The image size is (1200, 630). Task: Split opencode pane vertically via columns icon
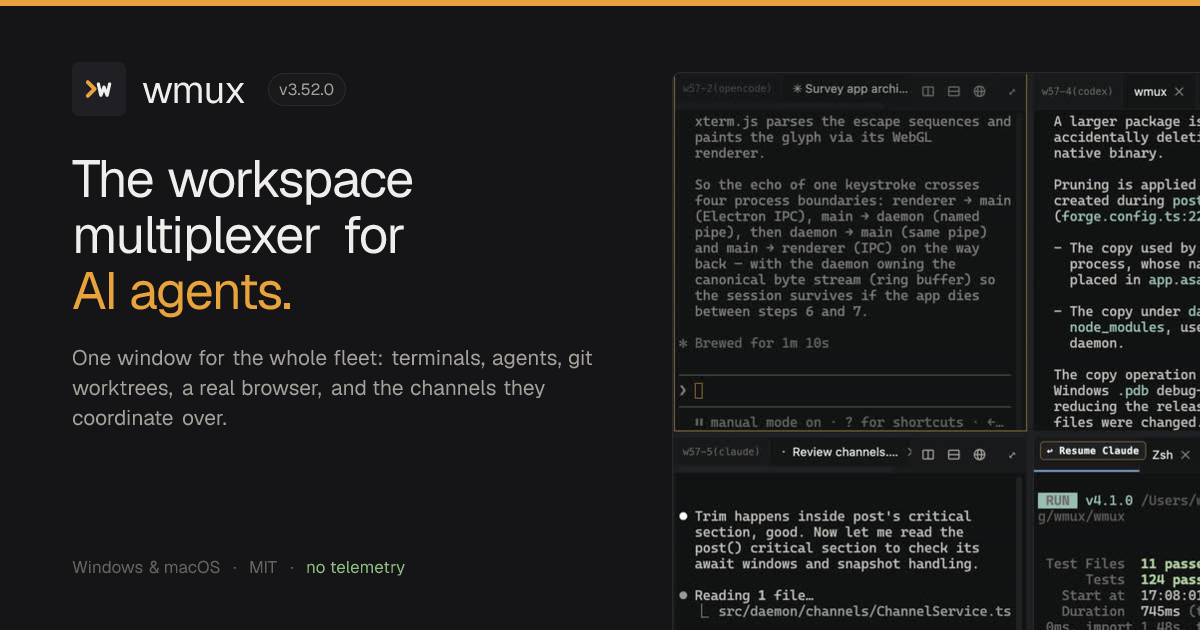(928, 91)
